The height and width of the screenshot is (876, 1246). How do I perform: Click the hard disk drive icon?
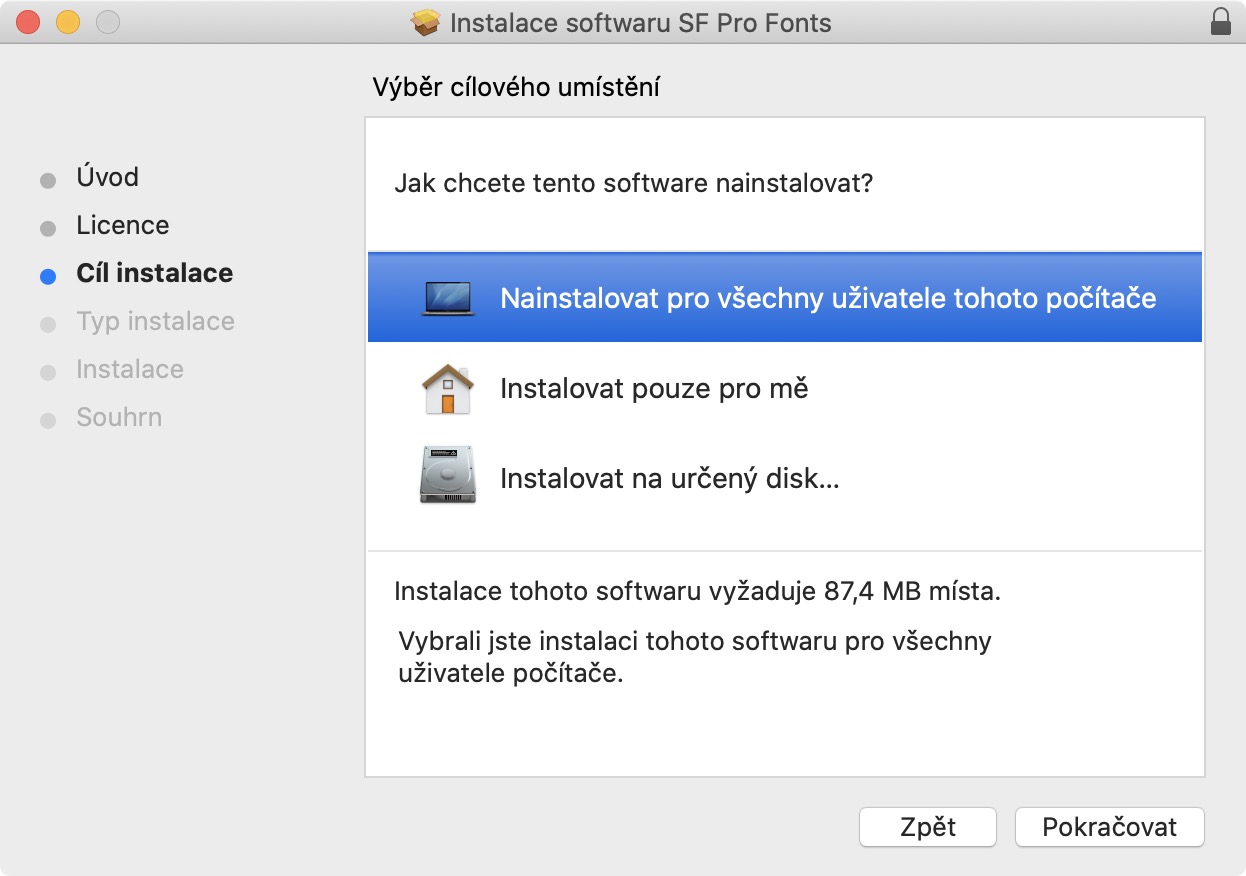click(448, 478)
